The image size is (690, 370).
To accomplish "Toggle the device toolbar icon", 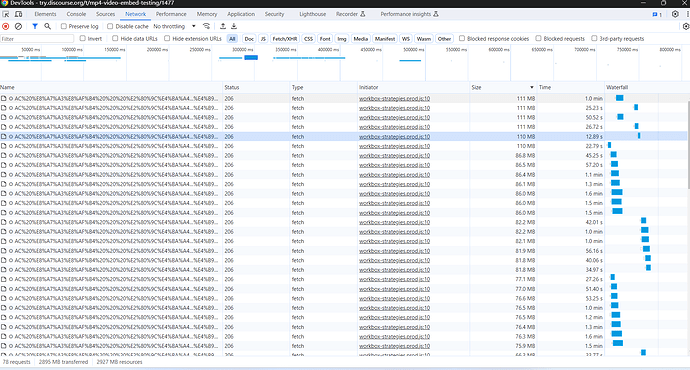I will 18,14.
